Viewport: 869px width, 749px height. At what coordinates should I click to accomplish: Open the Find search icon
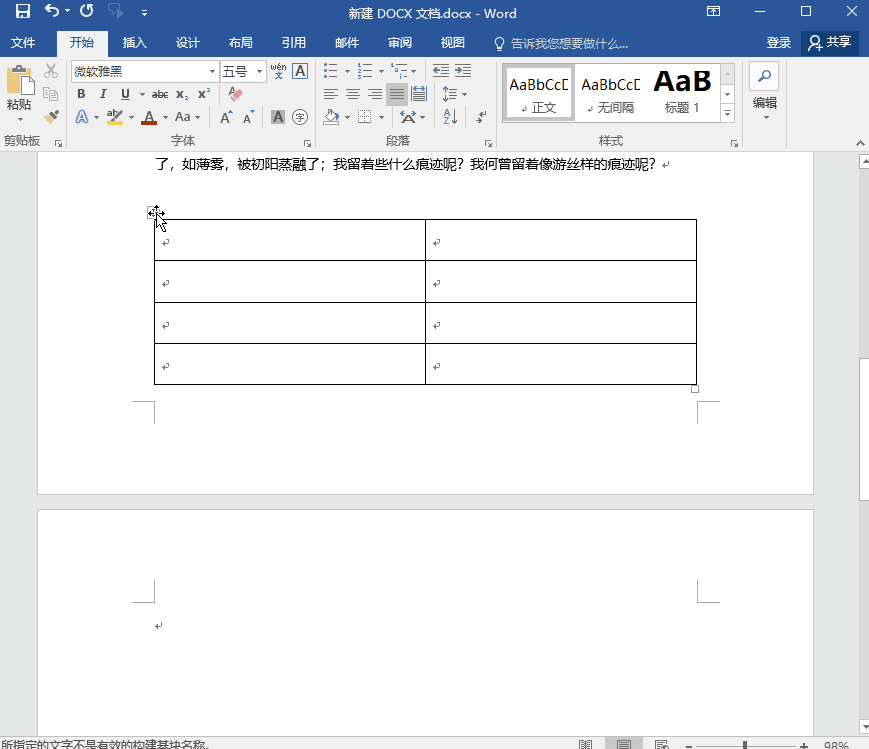[764, 76]
